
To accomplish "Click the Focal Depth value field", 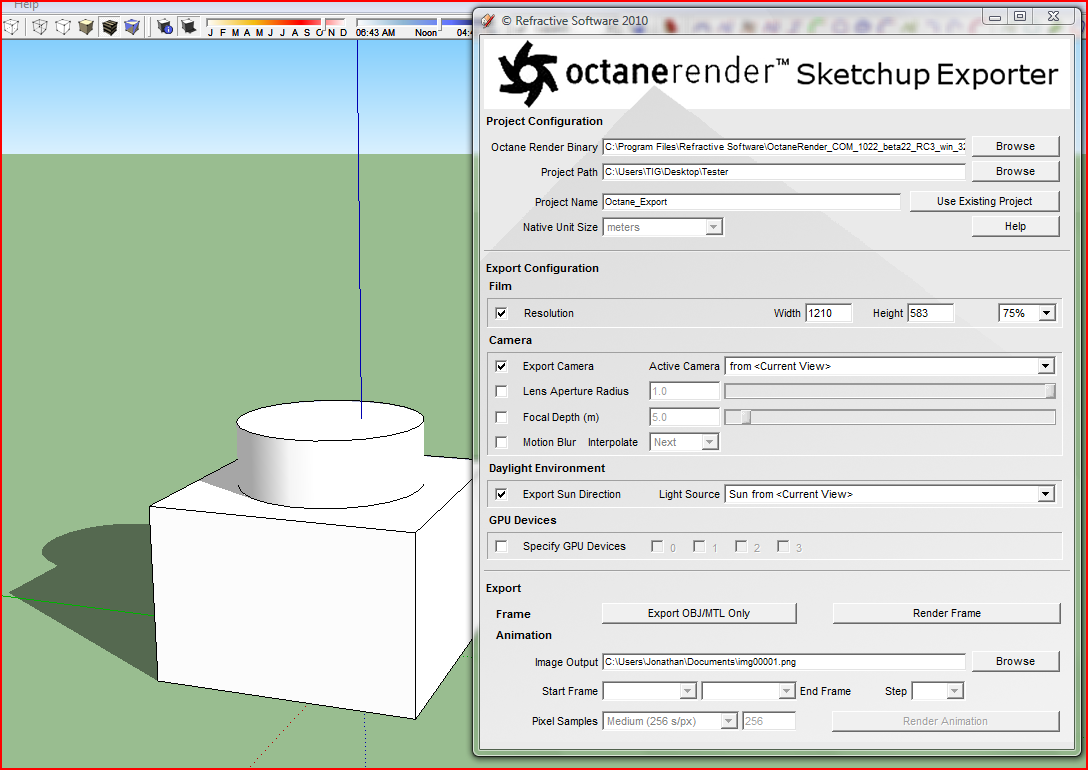I will [x=684, y=417].
